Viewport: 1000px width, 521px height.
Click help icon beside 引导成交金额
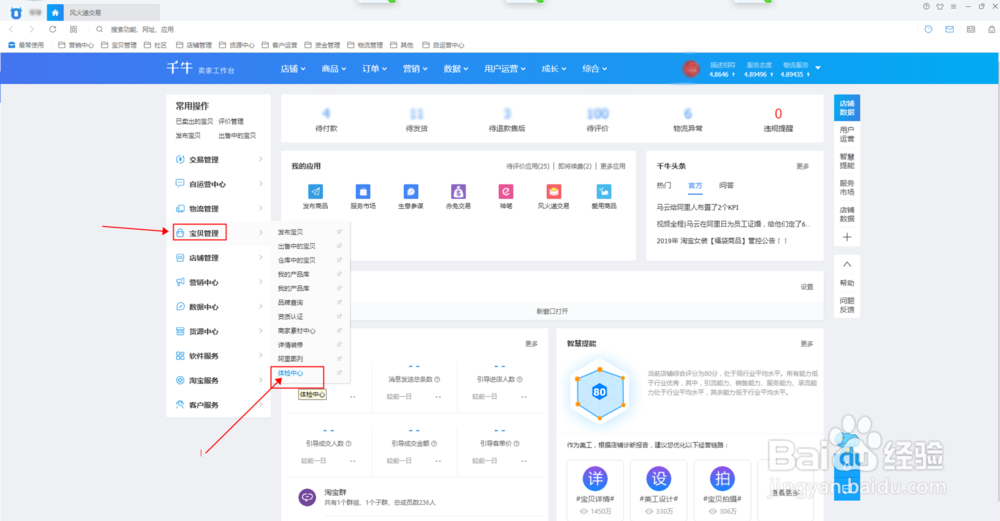(434, 443)
